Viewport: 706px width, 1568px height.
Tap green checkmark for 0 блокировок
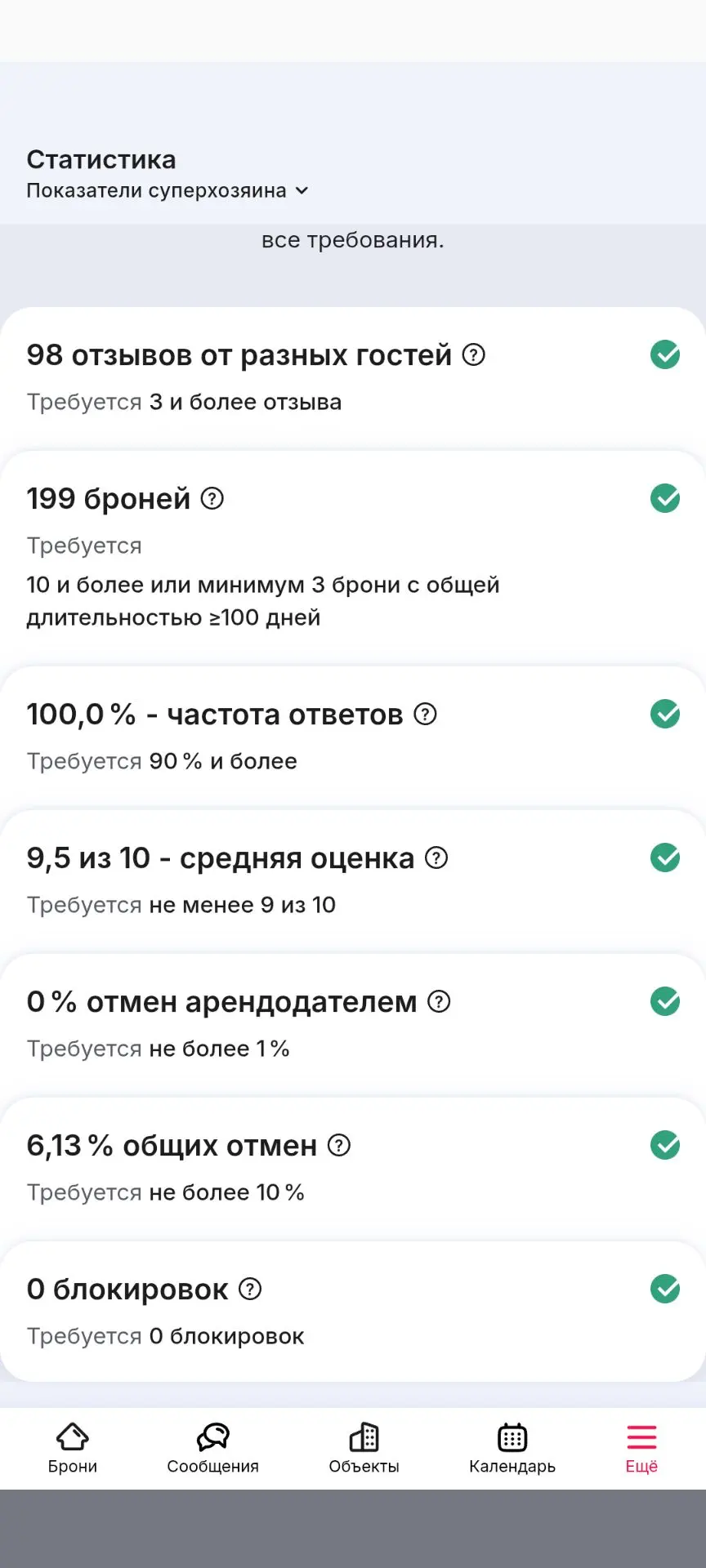point(665,1289)
